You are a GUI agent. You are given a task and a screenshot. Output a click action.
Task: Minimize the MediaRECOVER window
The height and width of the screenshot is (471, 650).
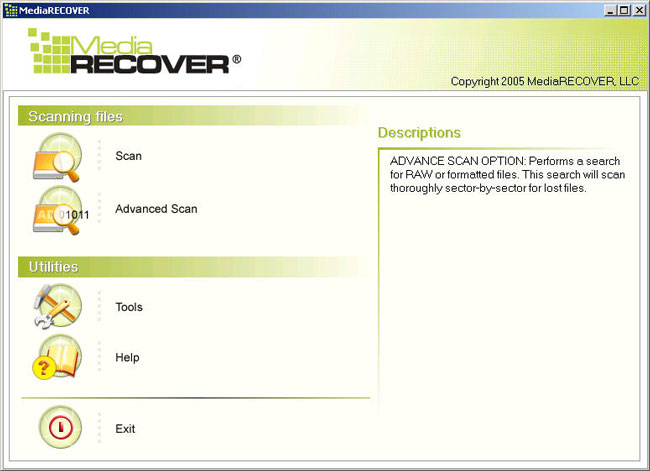click(x=610, y=10)
